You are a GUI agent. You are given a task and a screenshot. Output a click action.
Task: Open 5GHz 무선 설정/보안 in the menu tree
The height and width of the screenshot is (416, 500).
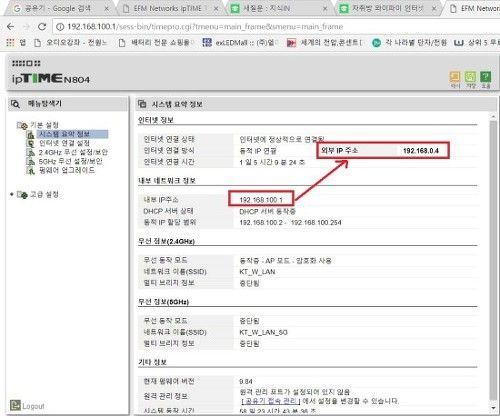coord(70,161)
